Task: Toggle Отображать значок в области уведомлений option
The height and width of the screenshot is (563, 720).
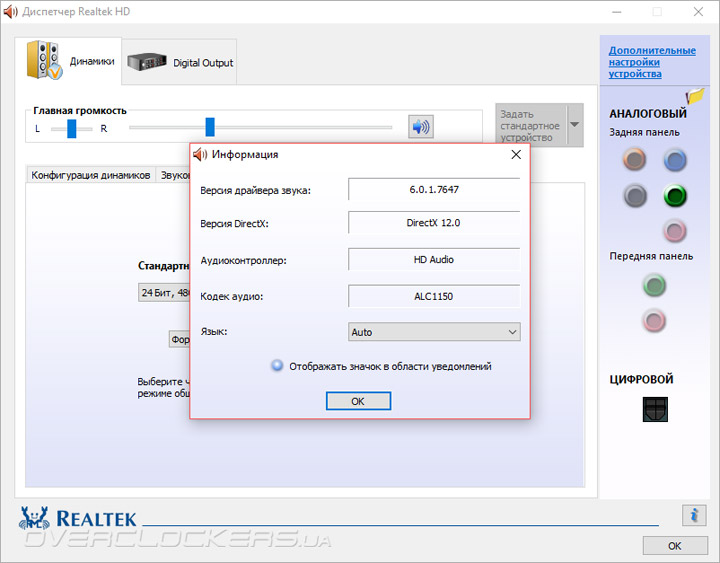Action: tap(277, 366)
